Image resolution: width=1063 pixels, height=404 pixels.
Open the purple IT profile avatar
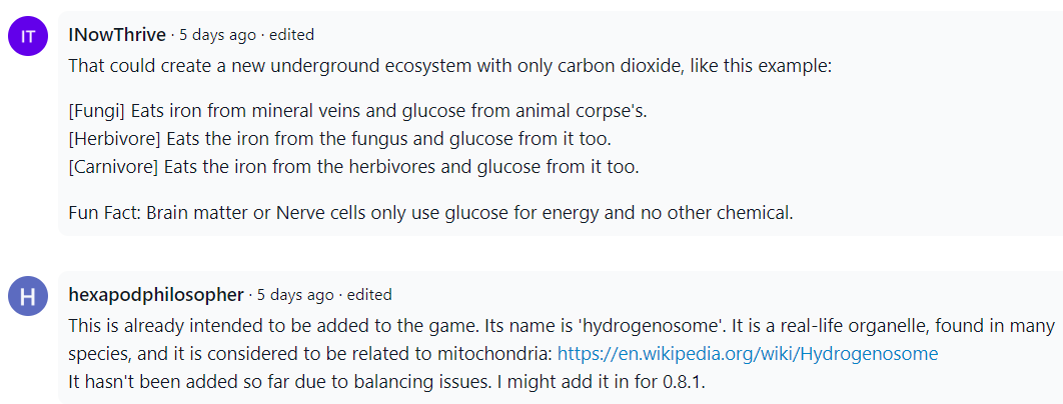tap(28, 36)
